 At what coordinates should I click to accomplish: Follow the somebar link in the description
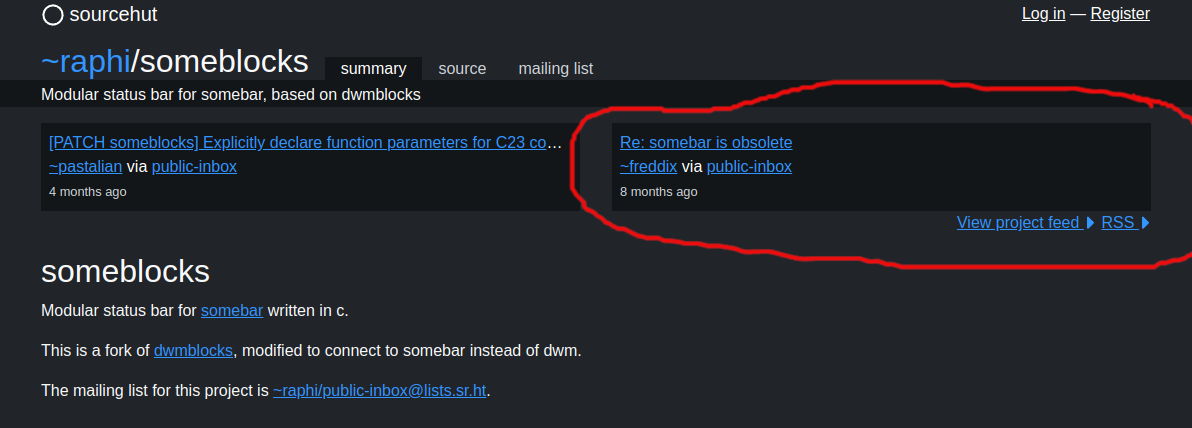[x=232, y=310]
